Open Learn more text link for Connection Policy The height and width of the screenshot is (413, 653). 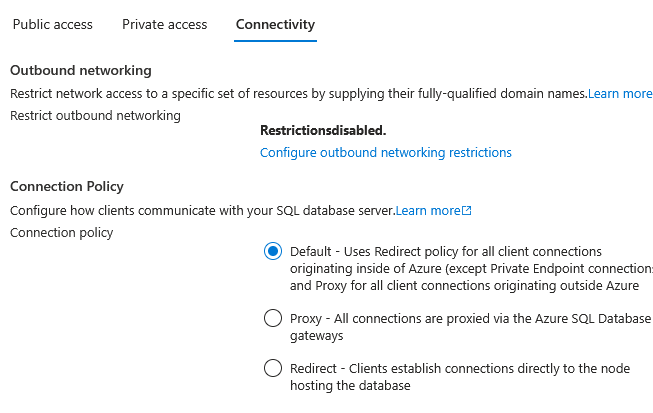427,211
